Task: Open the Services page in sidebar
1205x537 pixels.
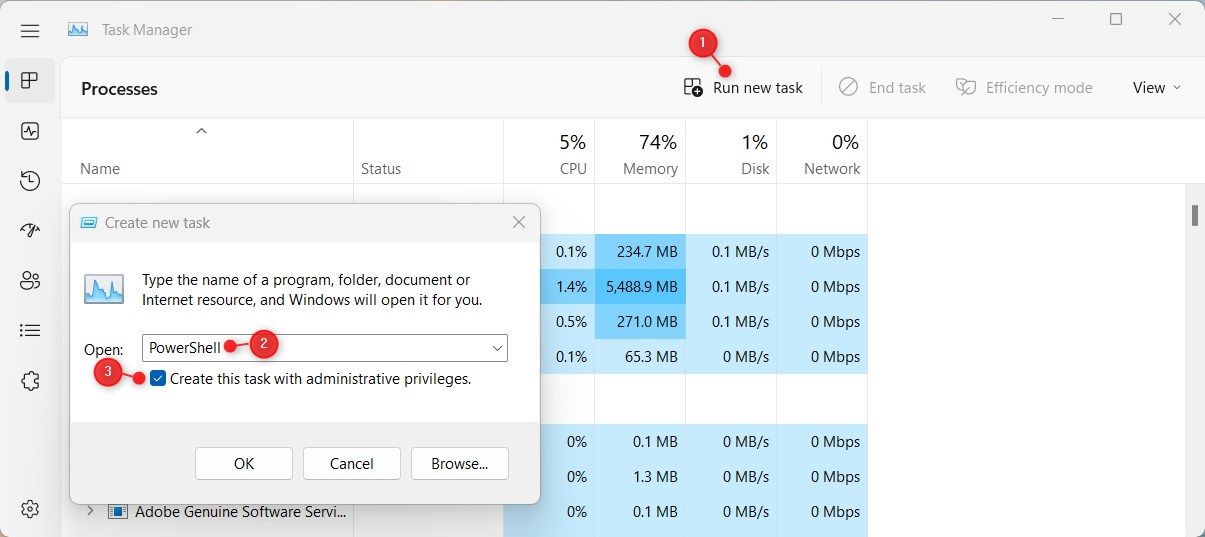Action: coord(30,381)
